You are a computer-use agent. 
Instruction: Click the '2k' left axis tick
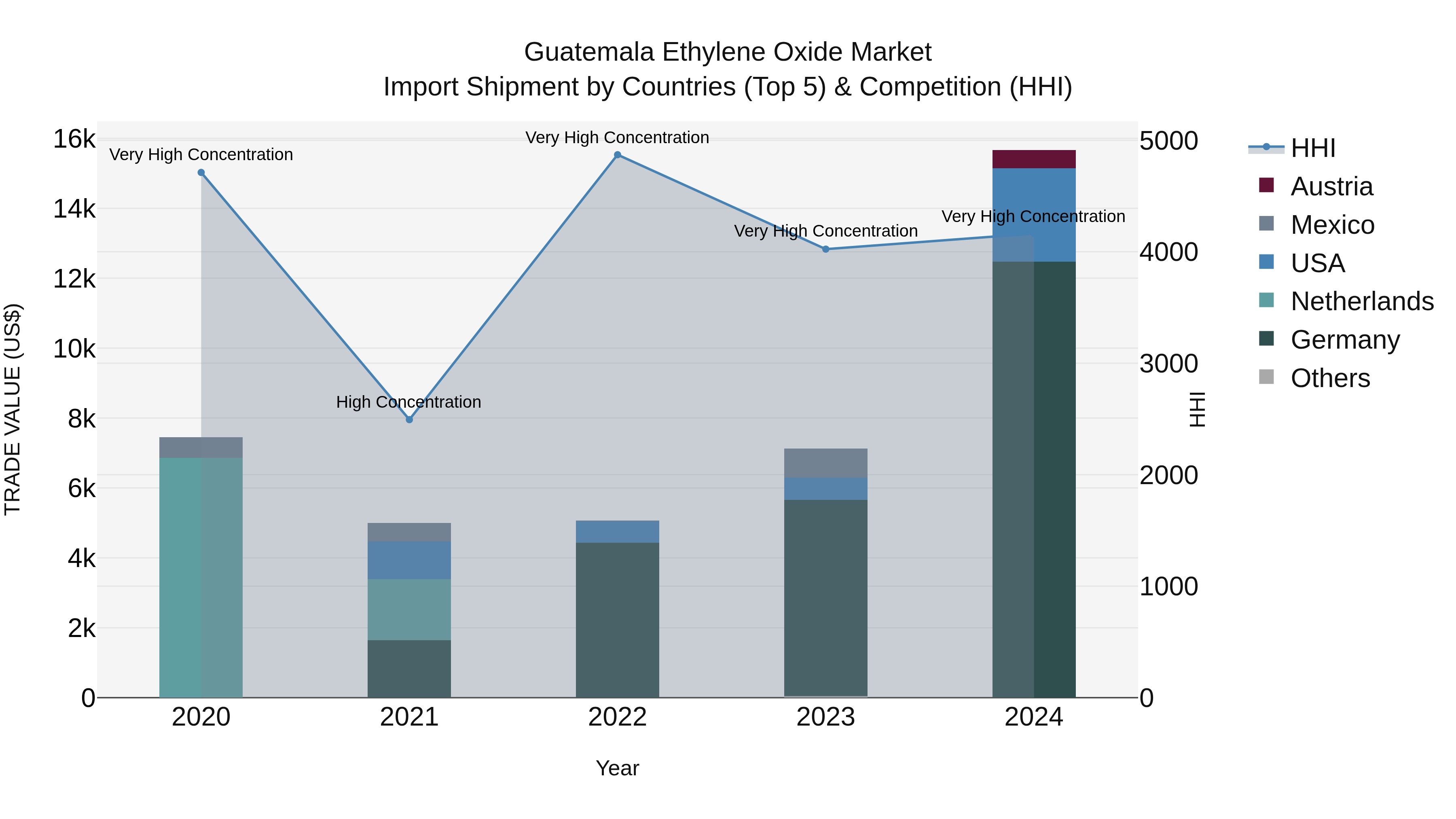[x=81, y=628]
